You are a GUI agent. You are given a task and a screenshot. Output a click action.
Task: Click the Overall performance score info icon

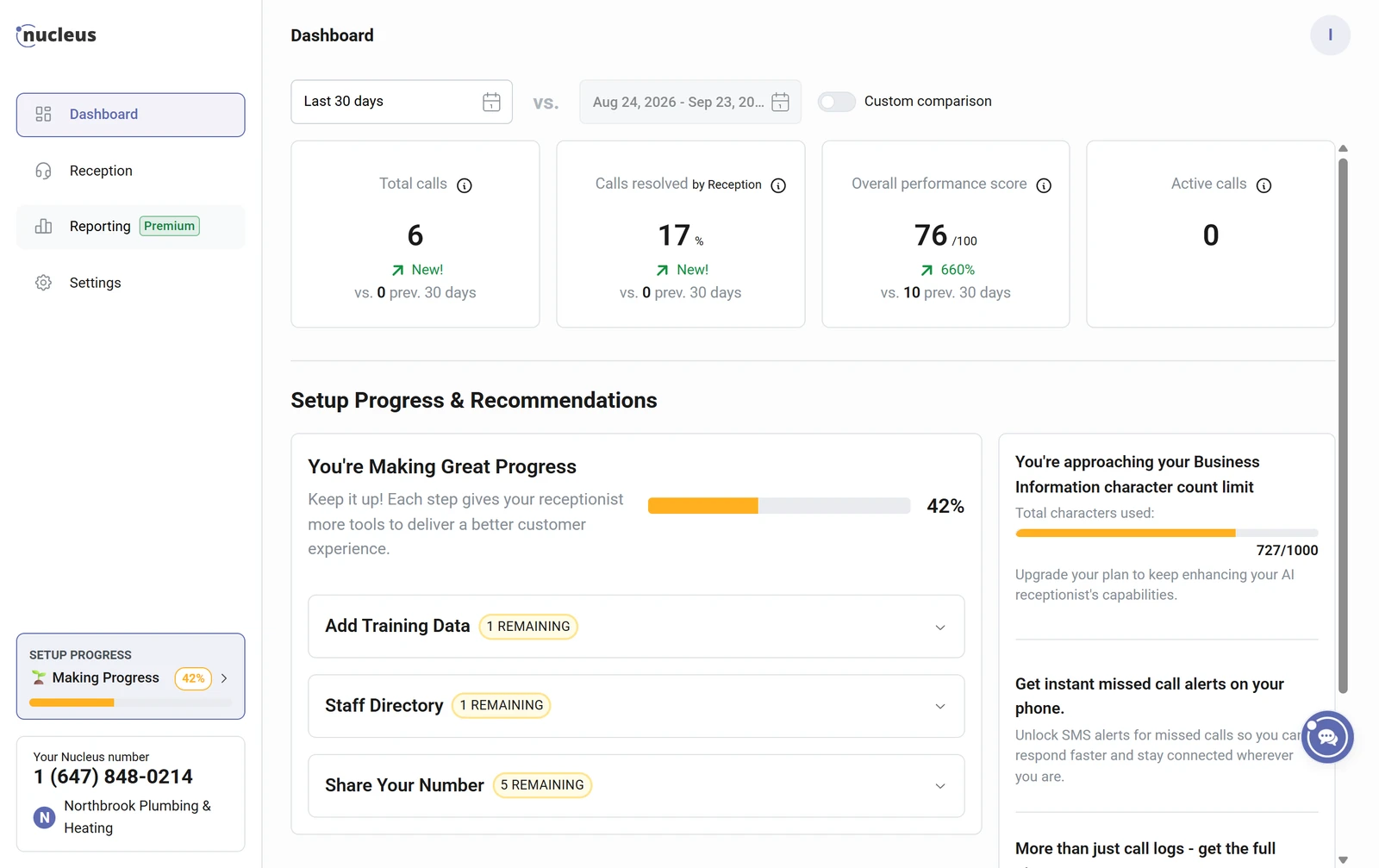pos(1044,185)
